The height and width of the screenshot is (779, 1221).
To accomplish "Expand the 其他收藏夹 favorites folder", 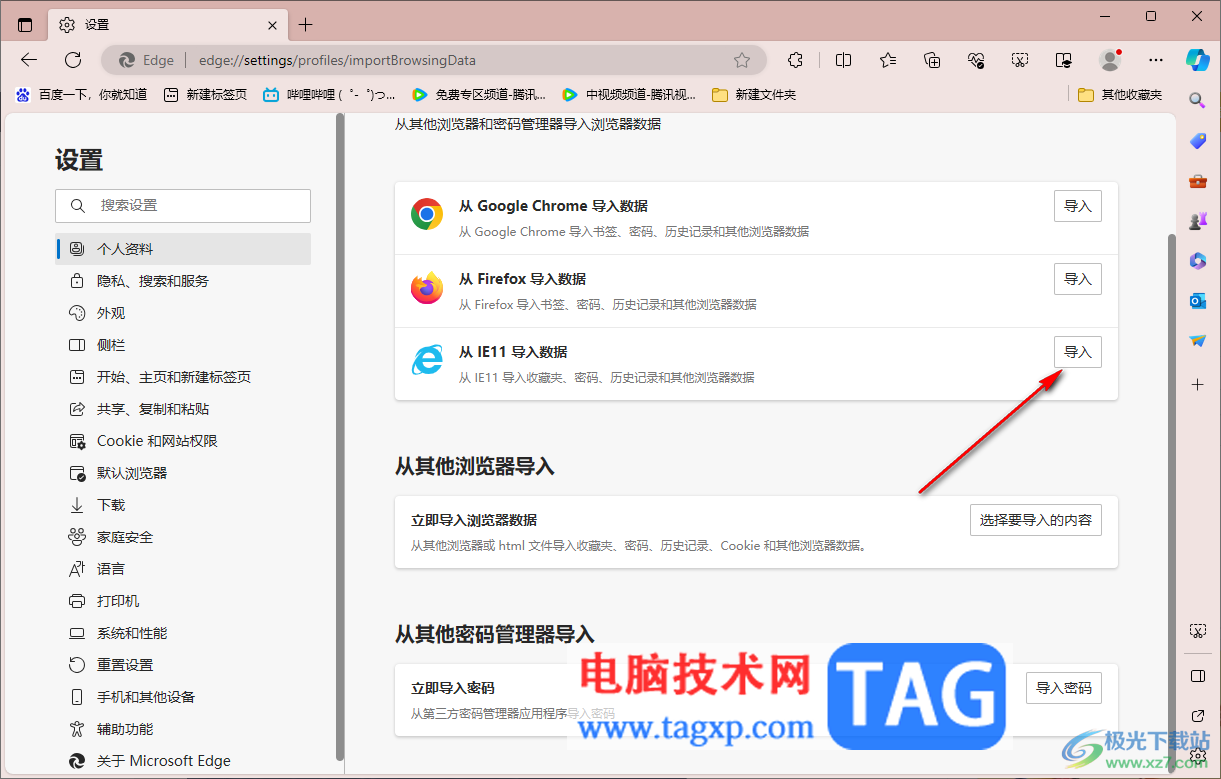I will point(1125,94).
